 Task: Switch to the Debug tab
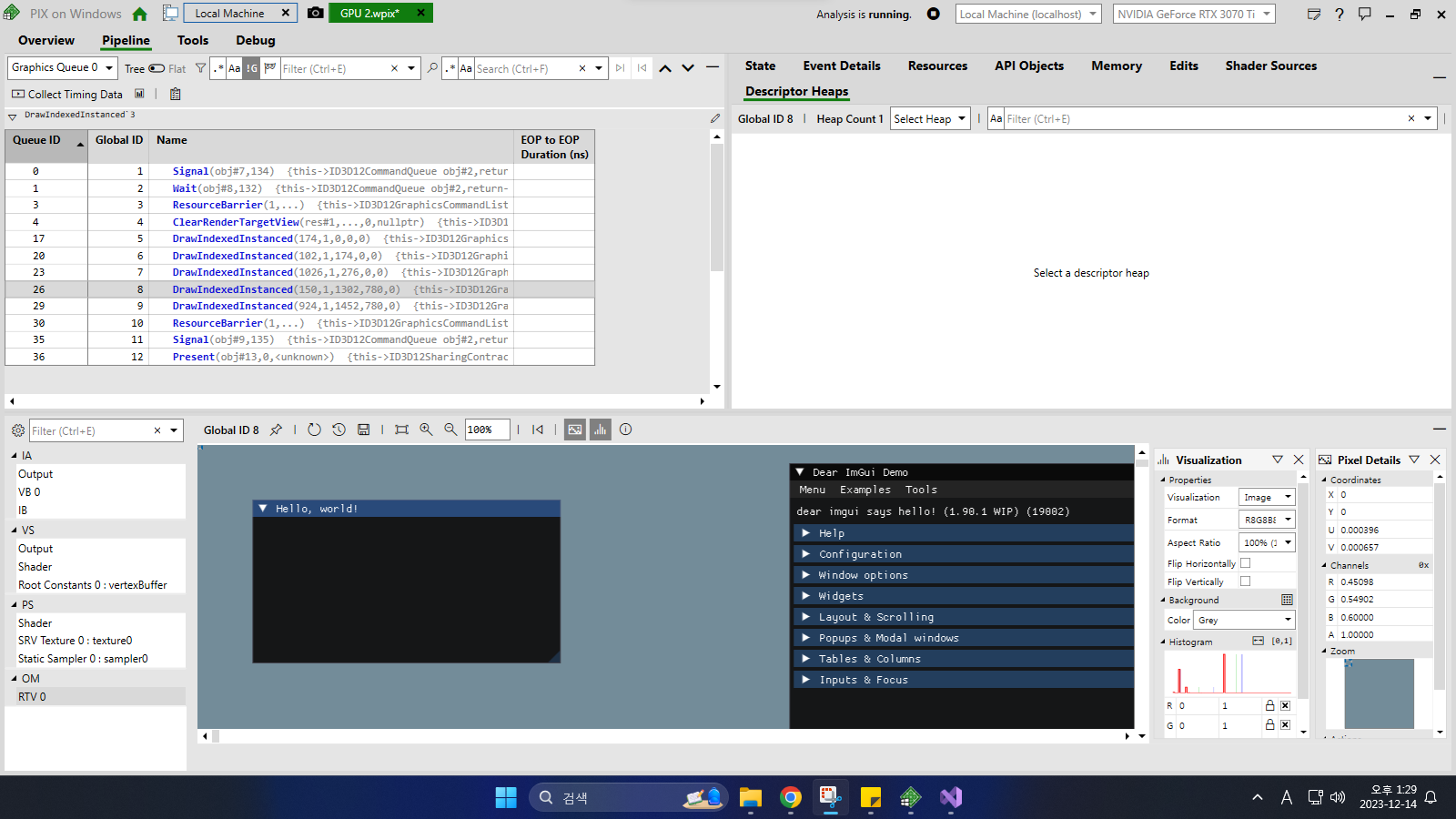[256, 40]
